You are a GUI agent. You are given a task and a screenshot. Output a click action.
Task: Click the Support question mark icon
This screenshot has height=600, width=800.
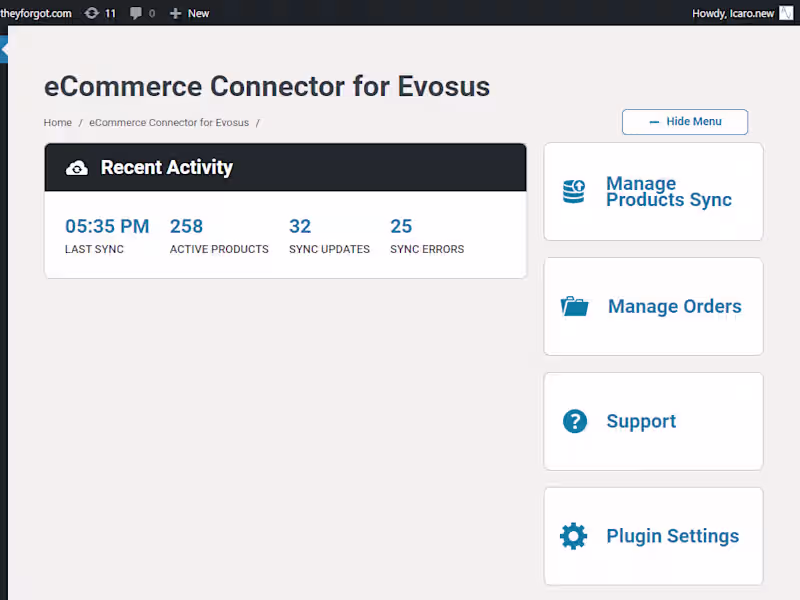pyautogui.click(x=575, y=421)
